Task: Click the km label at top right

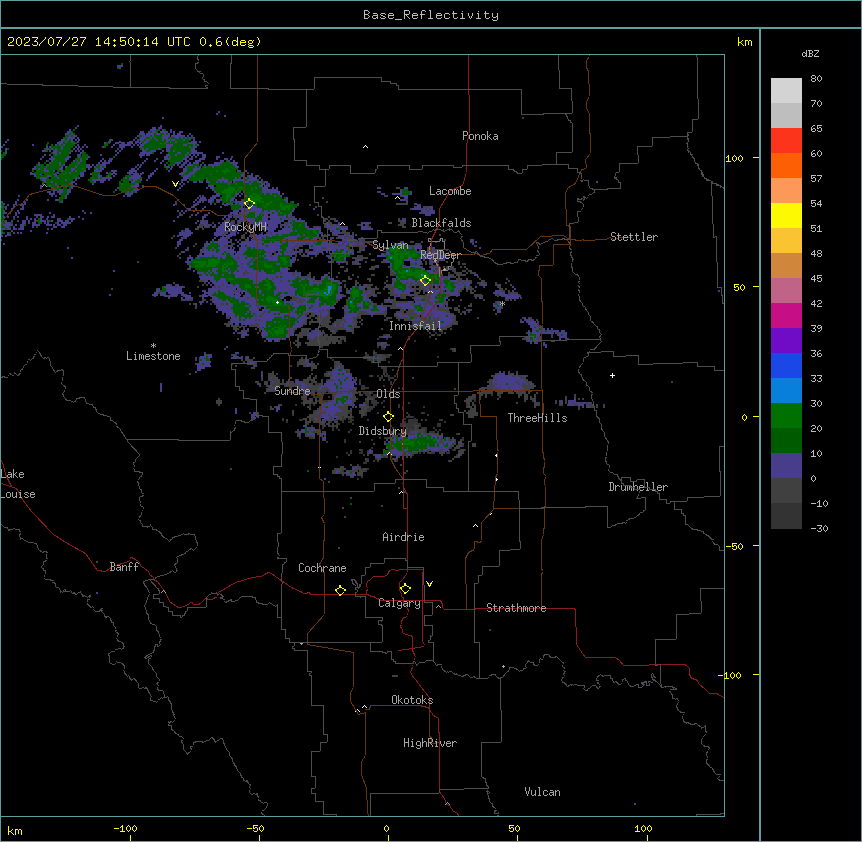Action: [744, 42]
